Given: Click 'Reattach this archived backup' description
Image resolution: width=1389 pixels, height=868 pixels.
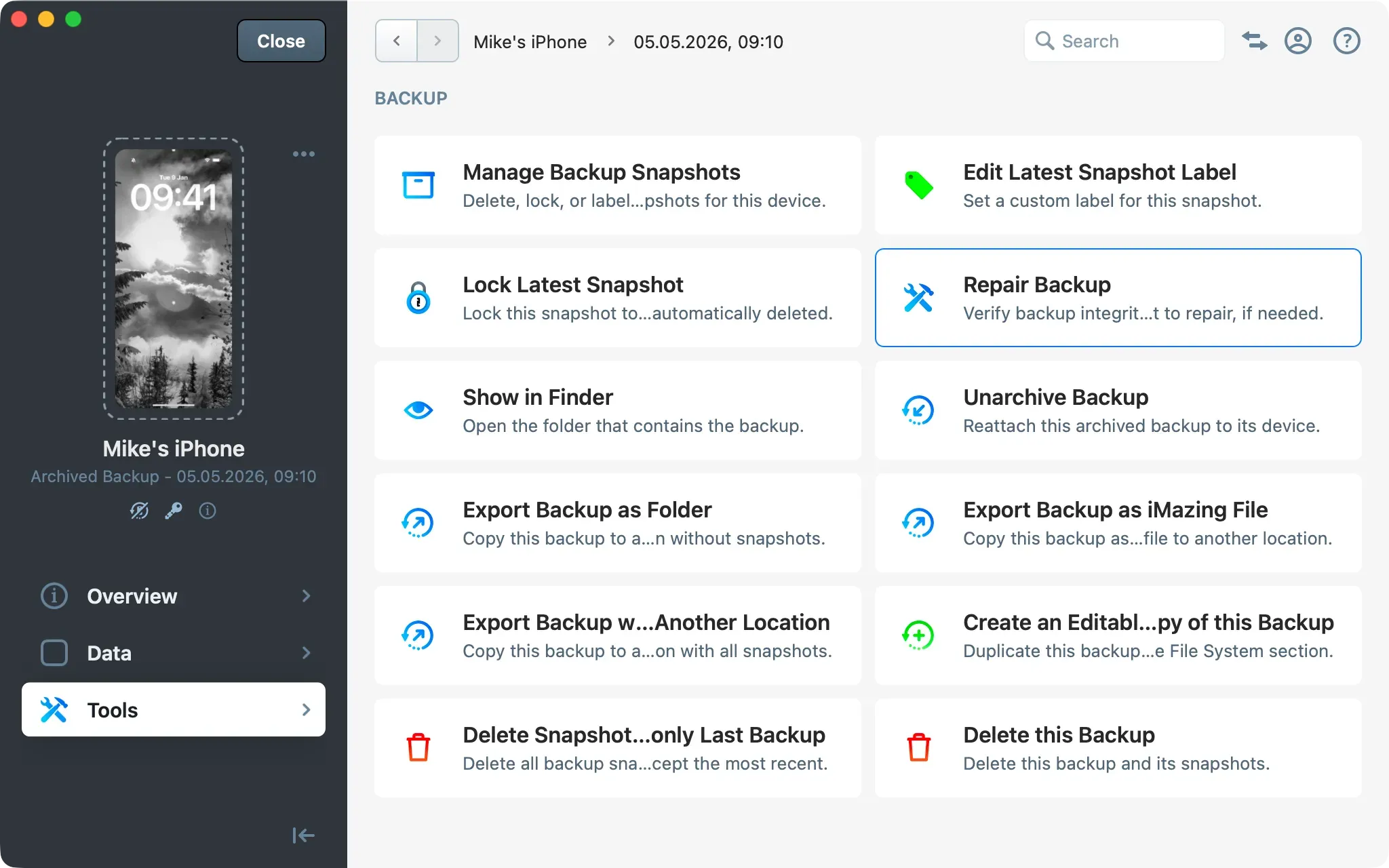Looking at the screenshot, I should click(1141, 426).
